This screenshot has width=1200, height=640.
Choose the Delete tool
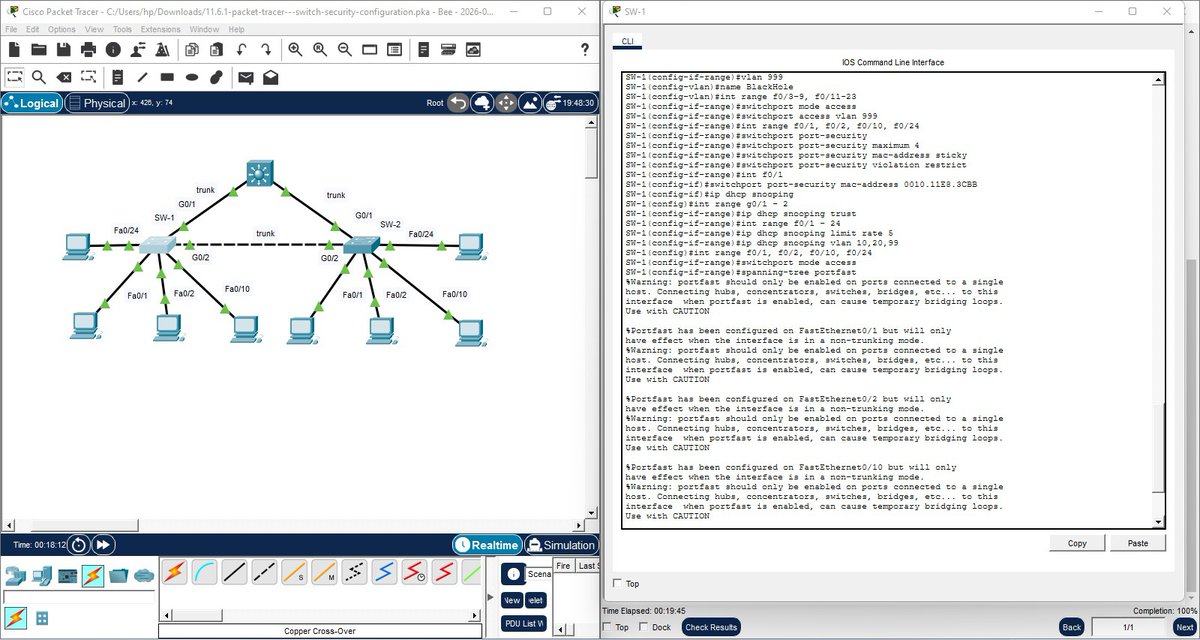point(63,76)
